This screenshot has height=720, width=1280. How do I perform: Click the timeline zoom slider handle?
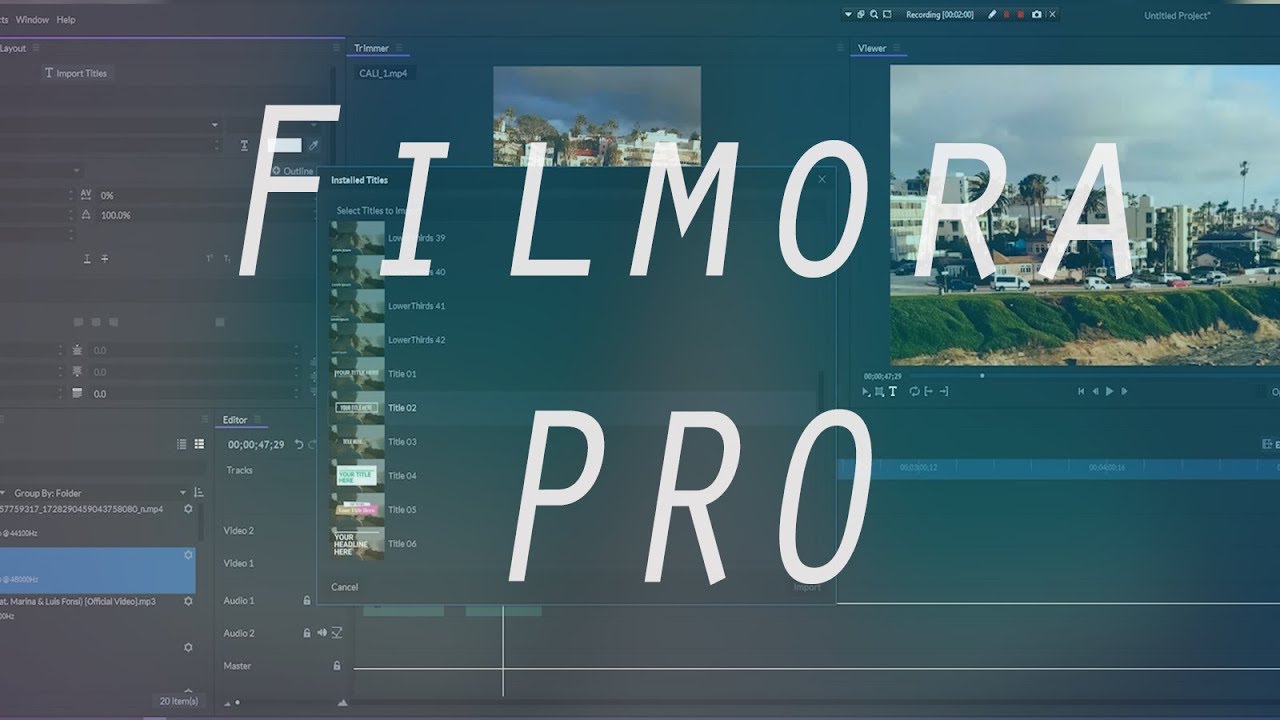click(x=237, y=703)
